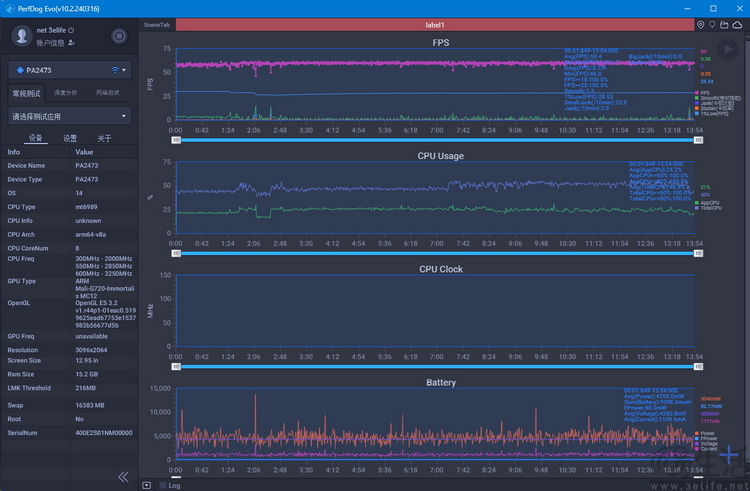This screenshot has width=750, height=491.
Task: Open the 请选择测试应用 app dropdown
Action: [x=69, y=116]
